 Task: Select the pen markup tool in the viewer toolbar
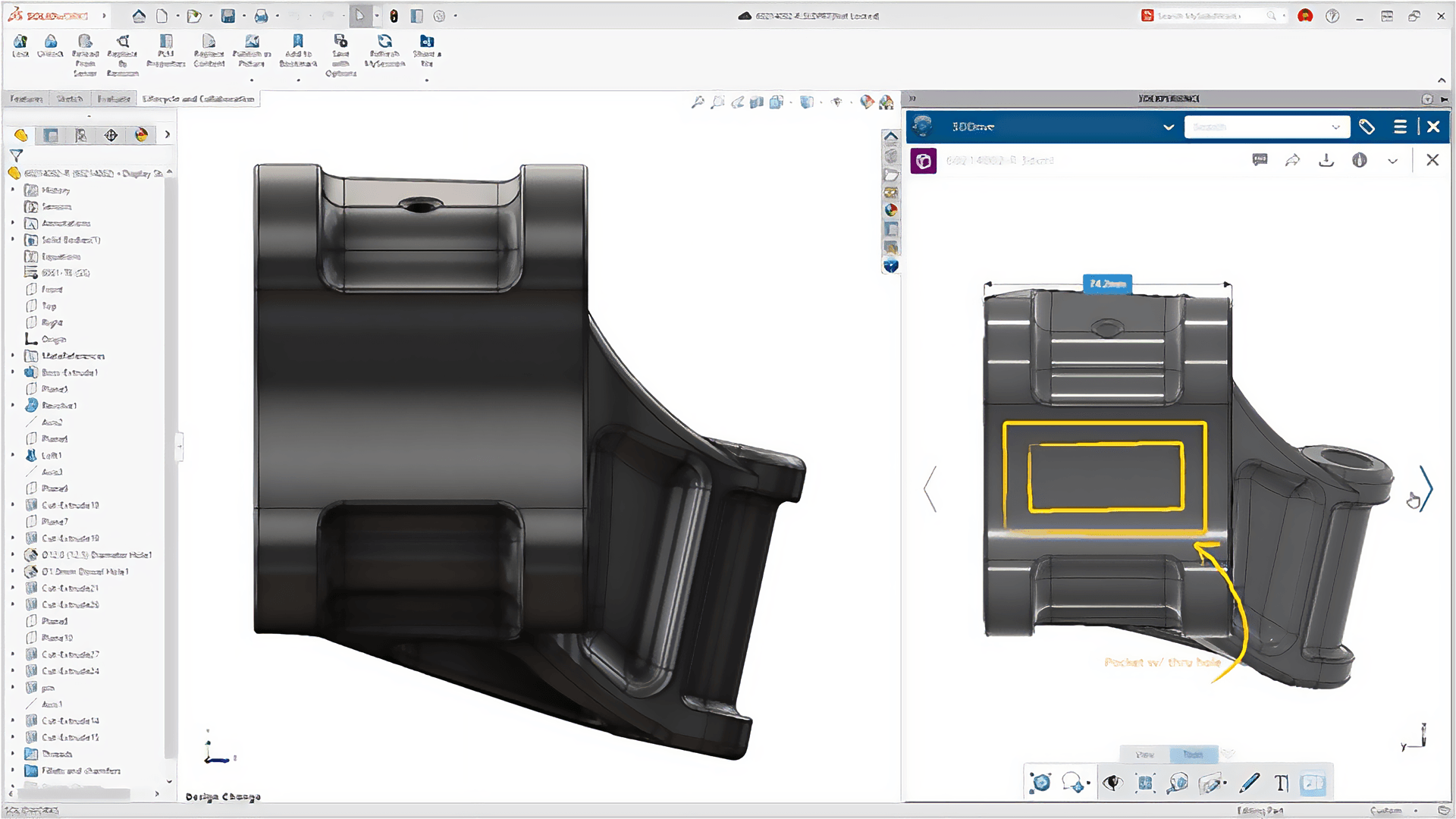click(1249, 783)
